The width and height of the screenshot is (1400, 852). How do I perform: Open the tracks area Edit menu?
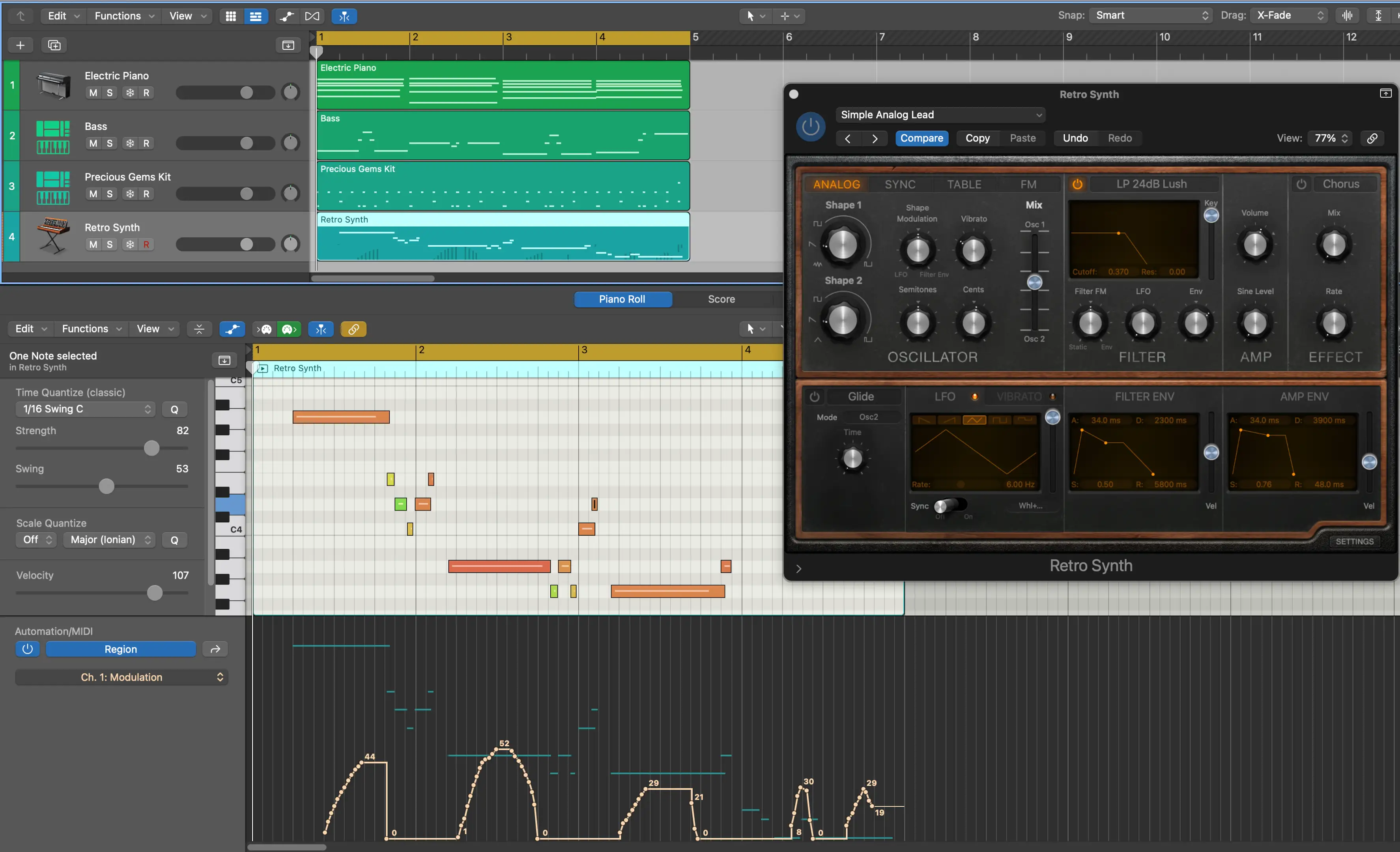tap(63, 16)
